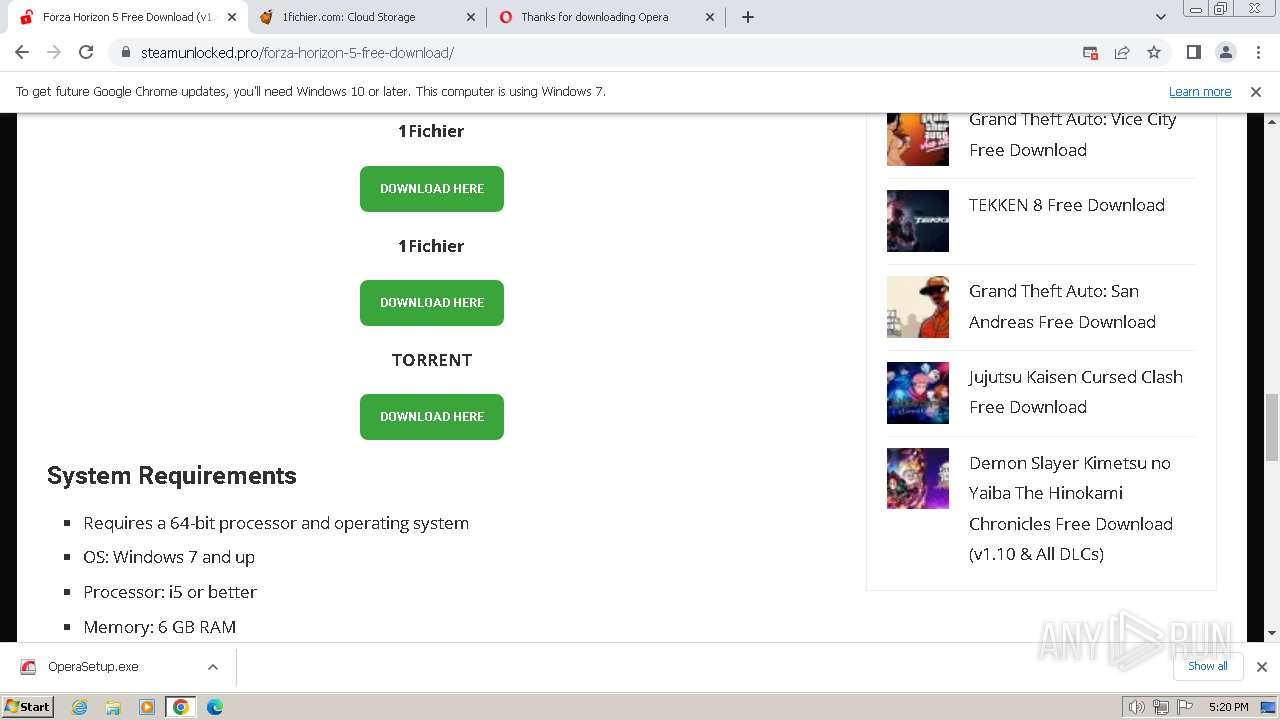Click Show all downloads button
The image size is (1280, 720).
(x=1208, y=666)
